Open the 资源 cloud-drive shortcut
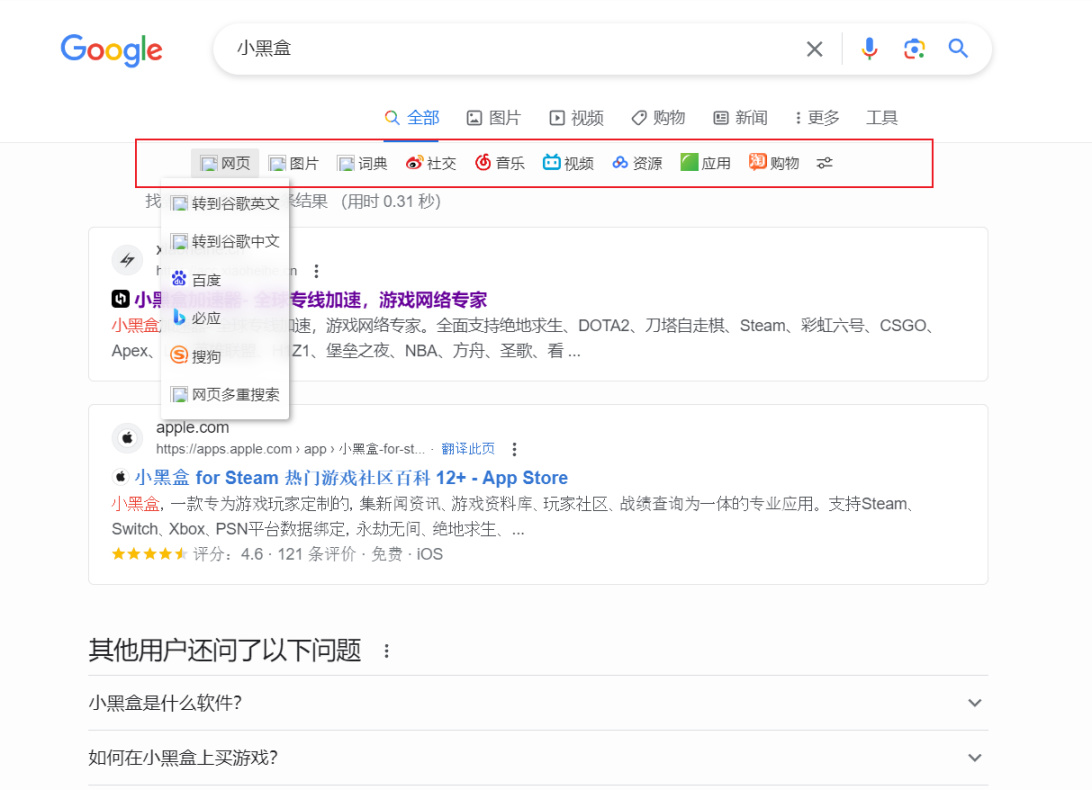This screenshot has height=790, width=1092. click(637, 163)
